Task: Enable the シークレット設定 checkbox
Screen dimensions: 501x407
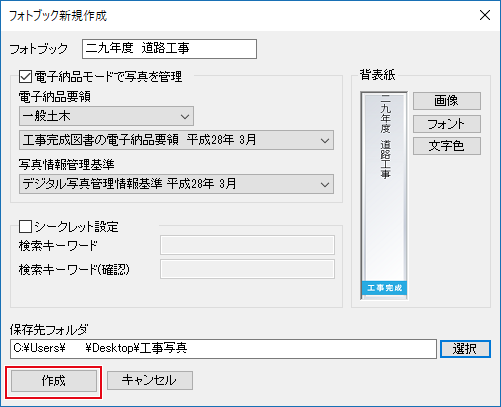Action: [x=25, y=226]
